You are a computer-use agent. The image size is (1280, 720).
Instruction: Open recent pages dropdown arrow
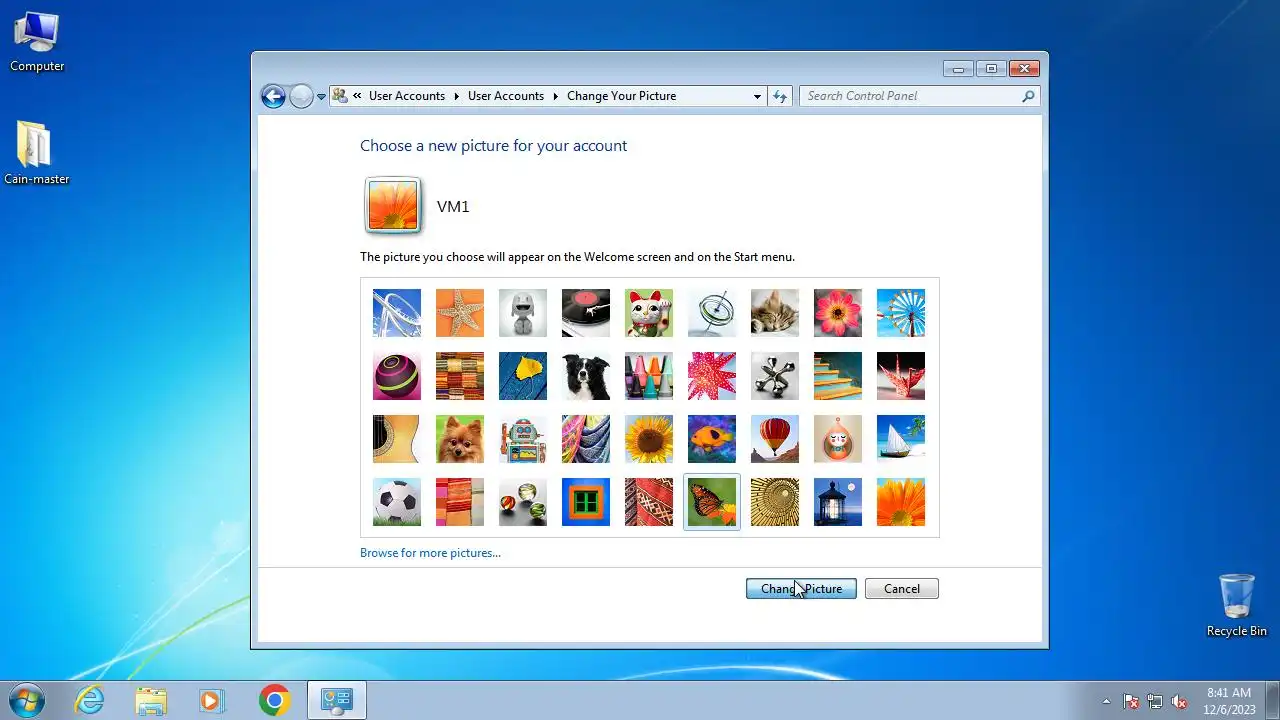click(321, 97)
